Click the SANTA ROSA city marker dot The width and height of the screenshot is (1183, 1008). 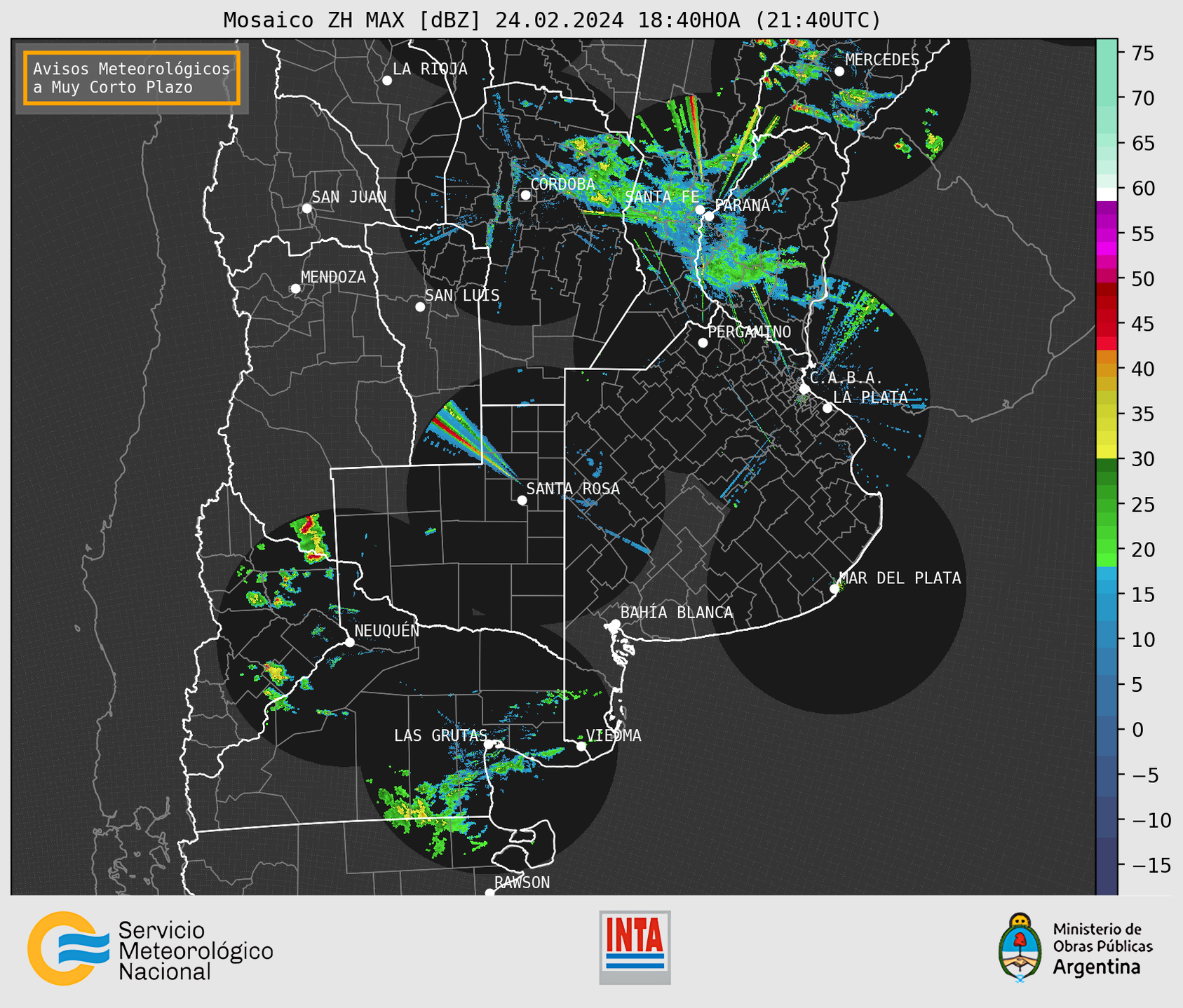click(x=522, y=500)
